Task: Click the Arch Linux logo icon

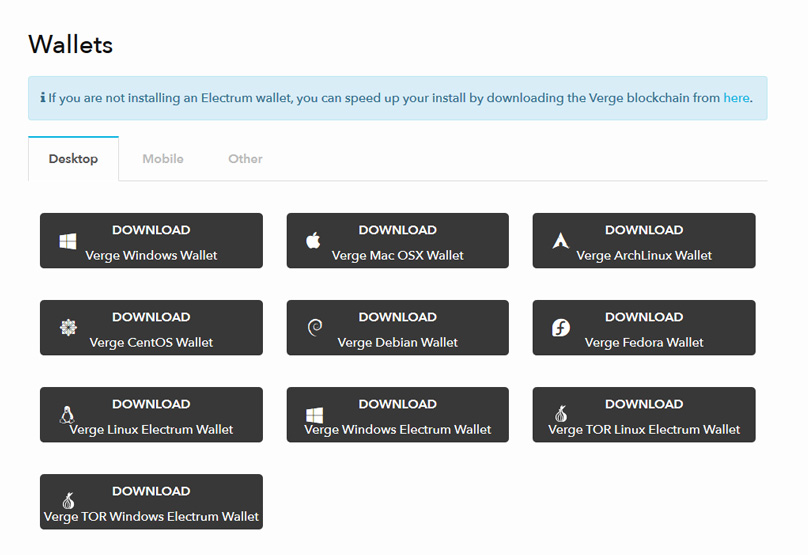Action: (560, 241)
